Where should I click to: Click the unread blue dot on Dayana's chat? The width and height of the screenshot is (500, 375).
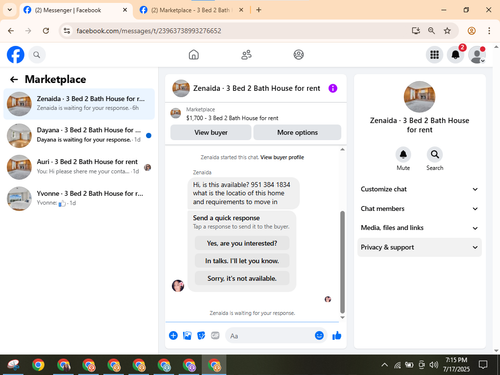[x=149, y=135]
